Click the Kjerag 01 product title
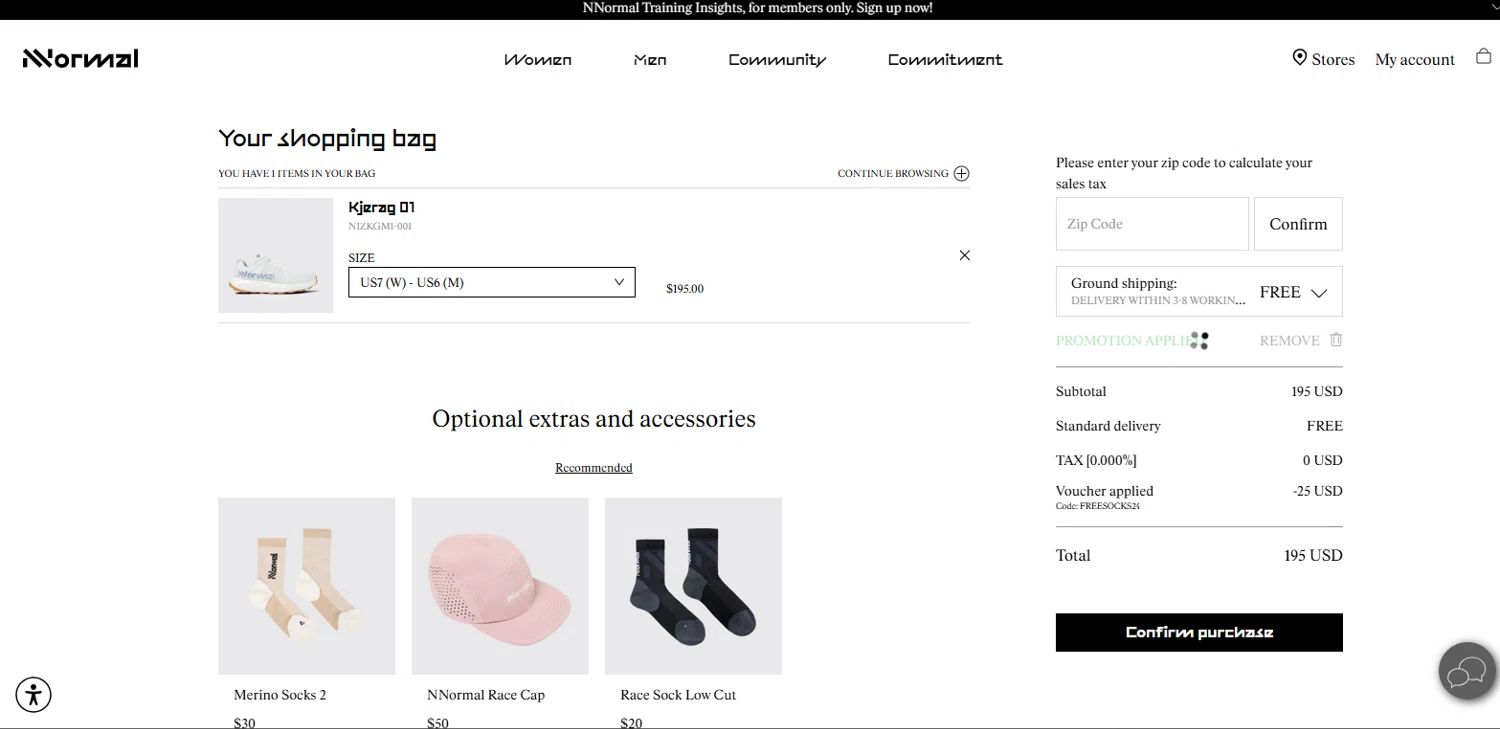The height and width of the screenshot is (729, 1500). click(x=381, y=208)
